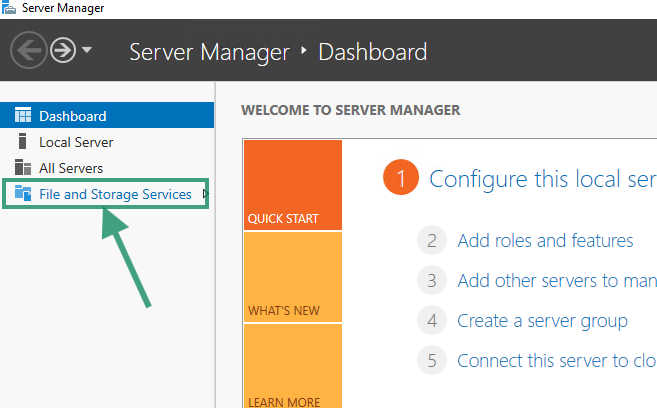Image resolution: width=657 pixels, height=408 pixels.
Task: Click the Back navigation arrow button
Action: tap(28, 50)
